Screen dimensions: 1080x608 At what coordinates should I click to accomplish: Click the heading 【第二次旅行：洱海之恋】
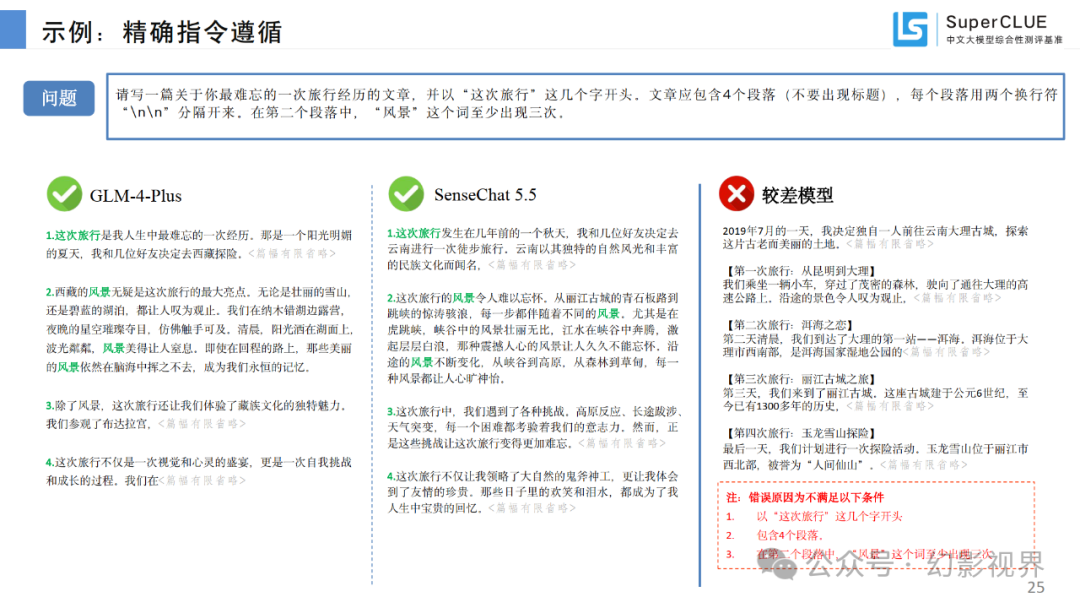pos(788,324)
